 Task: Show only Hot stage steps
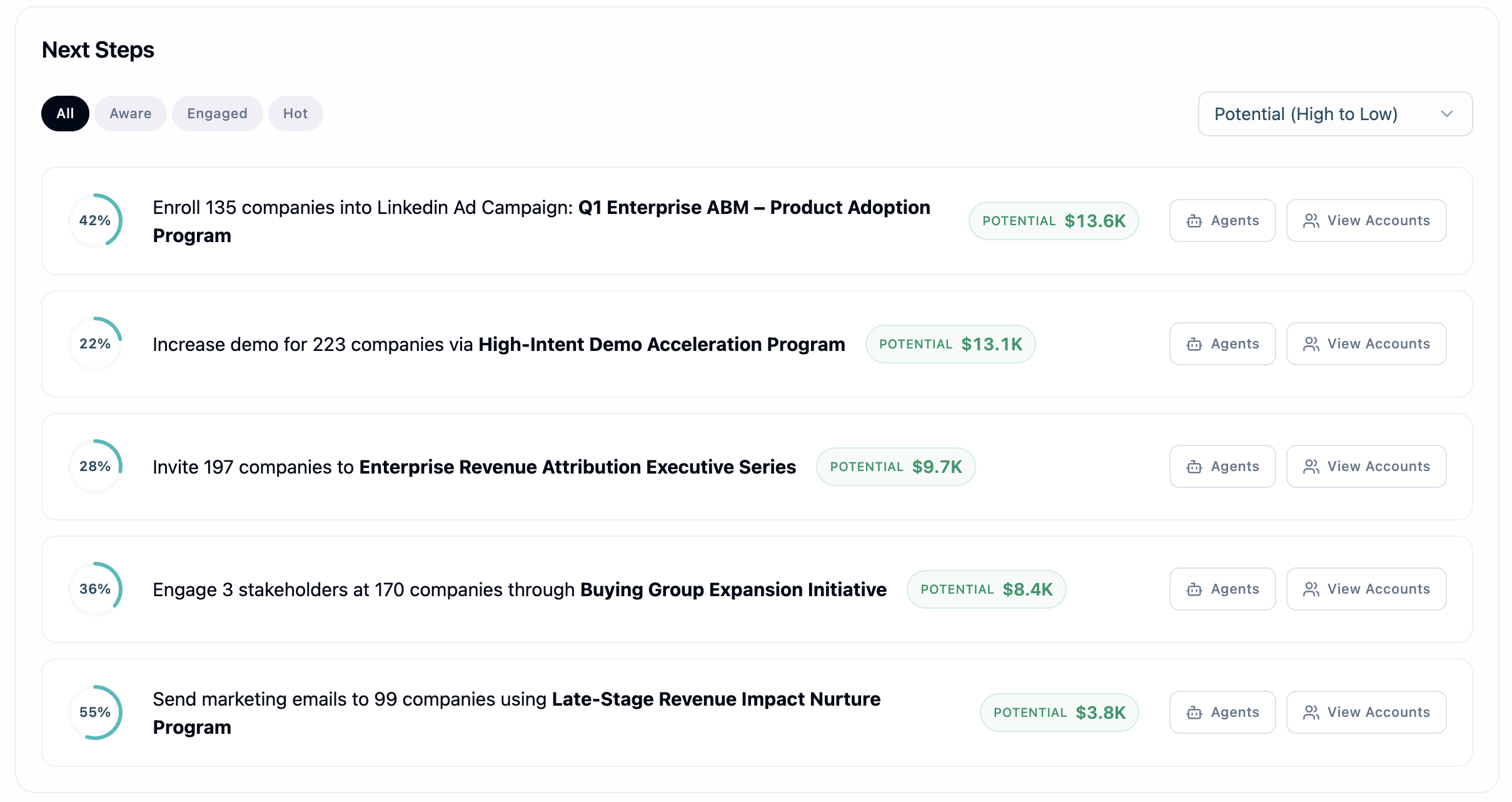point(295,113)
